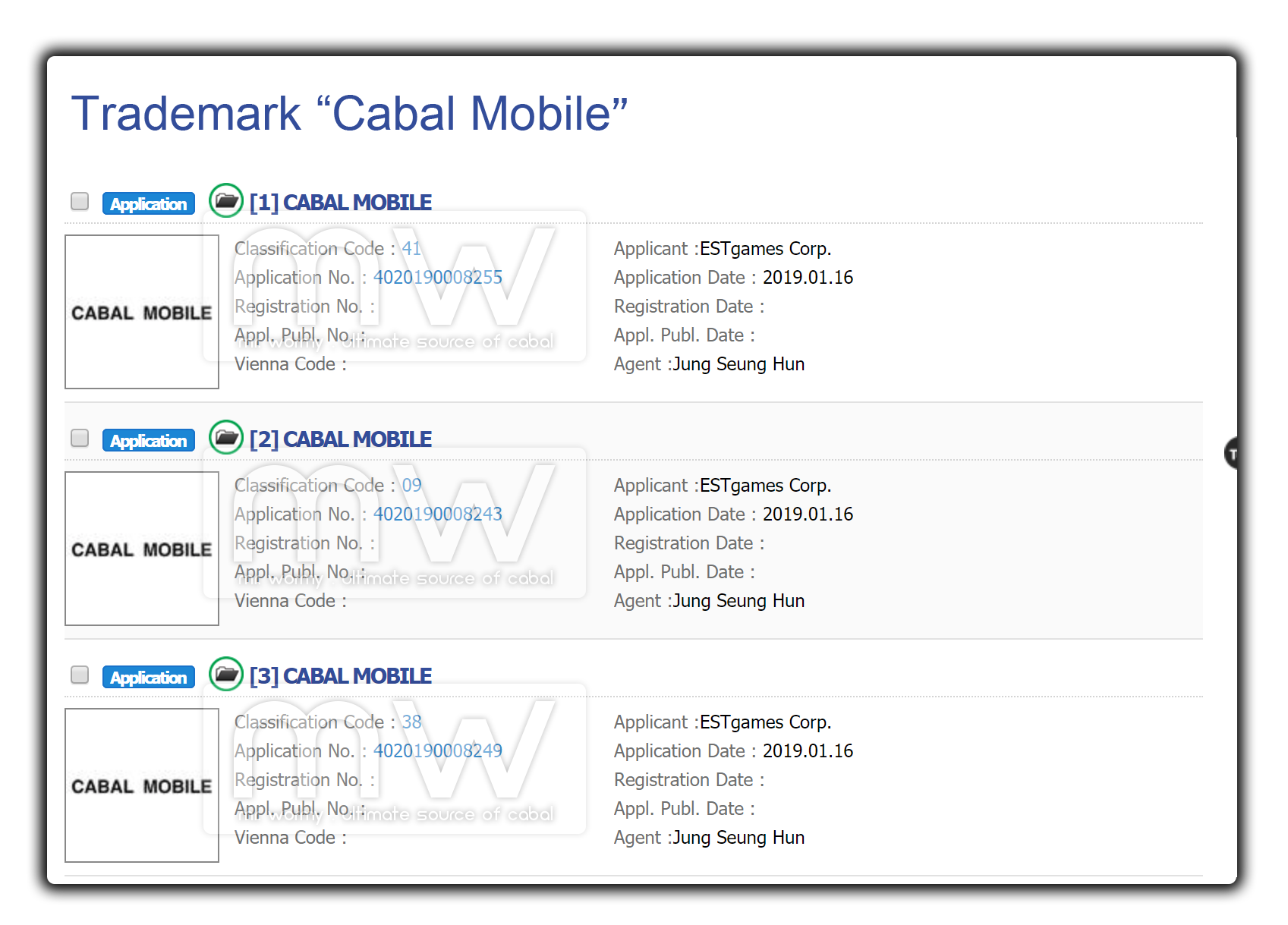Open application number 4020190008243
The height and width of the screenshot is (925, 1288).
coord(438,514)
